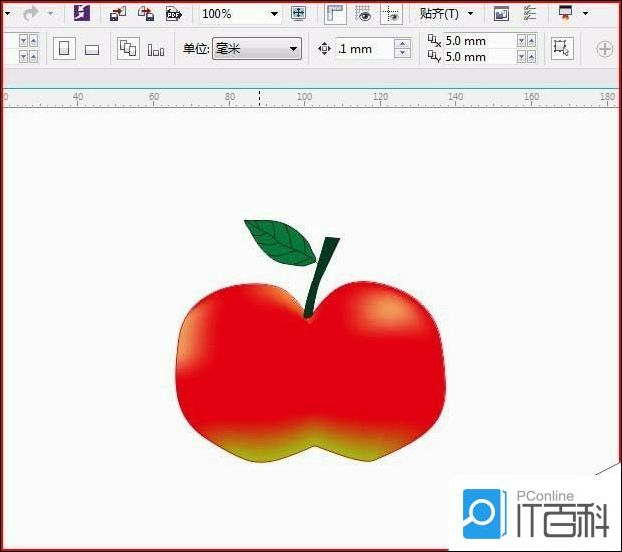Open the 单位 units dropdown showing 毫米
The image size is (622, 552).
point(257,49)
